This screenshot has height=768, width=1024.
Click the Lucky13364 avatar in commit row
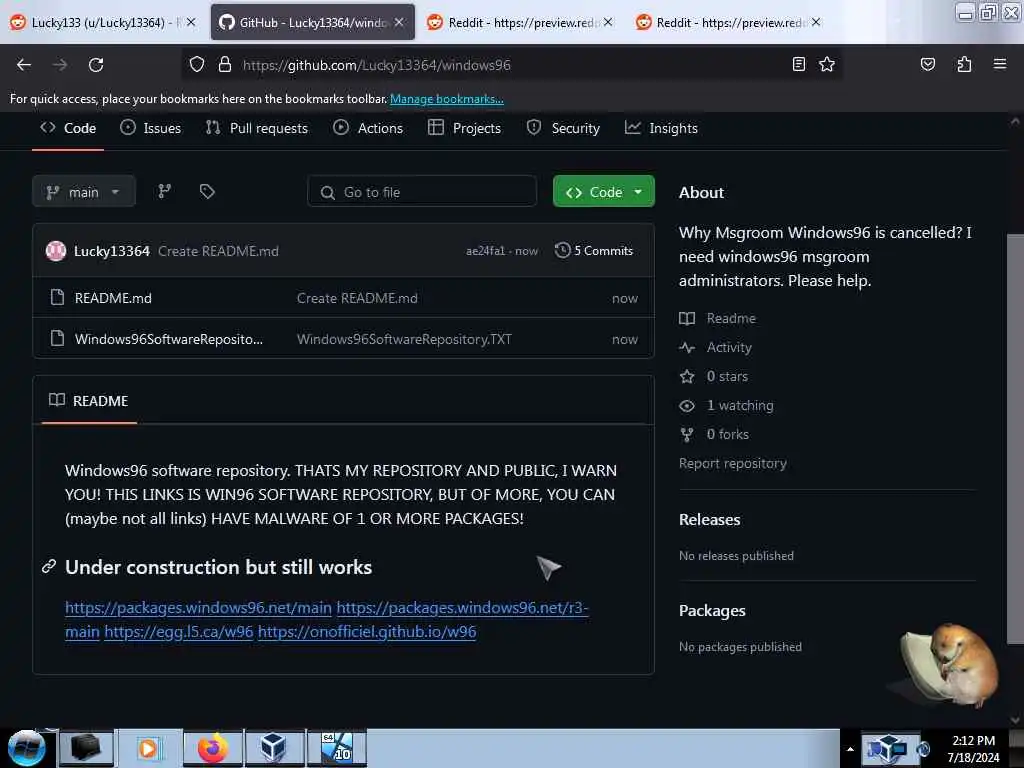pos(56,251)
